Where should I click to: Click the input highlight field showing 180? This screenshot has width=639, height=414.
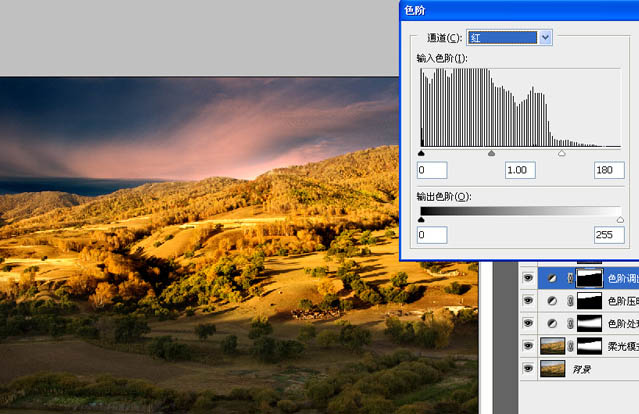[608, 170]
